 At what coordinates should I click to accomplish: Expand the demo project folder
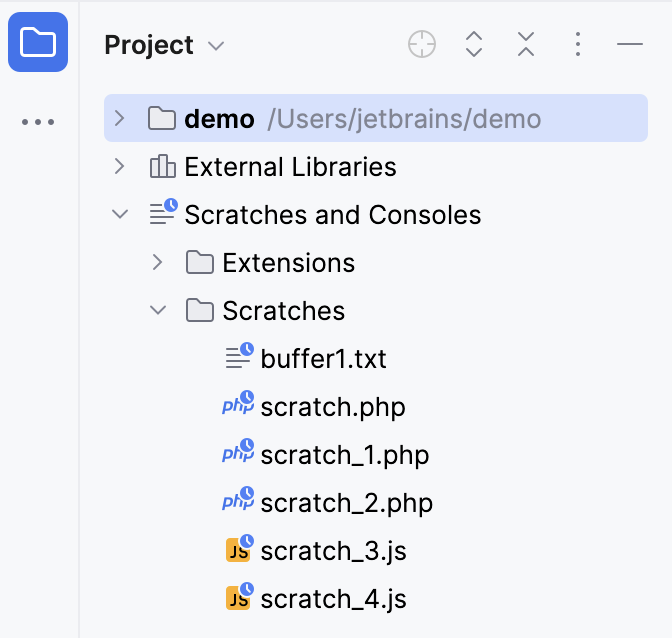pos(120,119)
